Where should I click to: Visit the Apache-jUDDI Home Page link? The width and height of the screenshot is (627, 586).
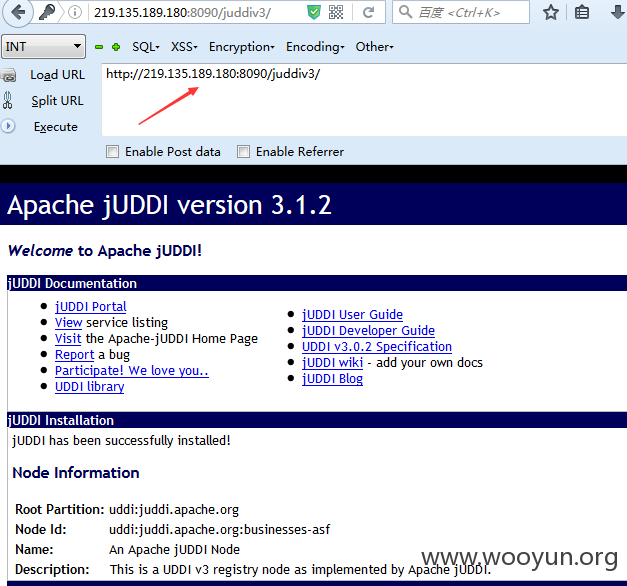click(x=68, y=338)
